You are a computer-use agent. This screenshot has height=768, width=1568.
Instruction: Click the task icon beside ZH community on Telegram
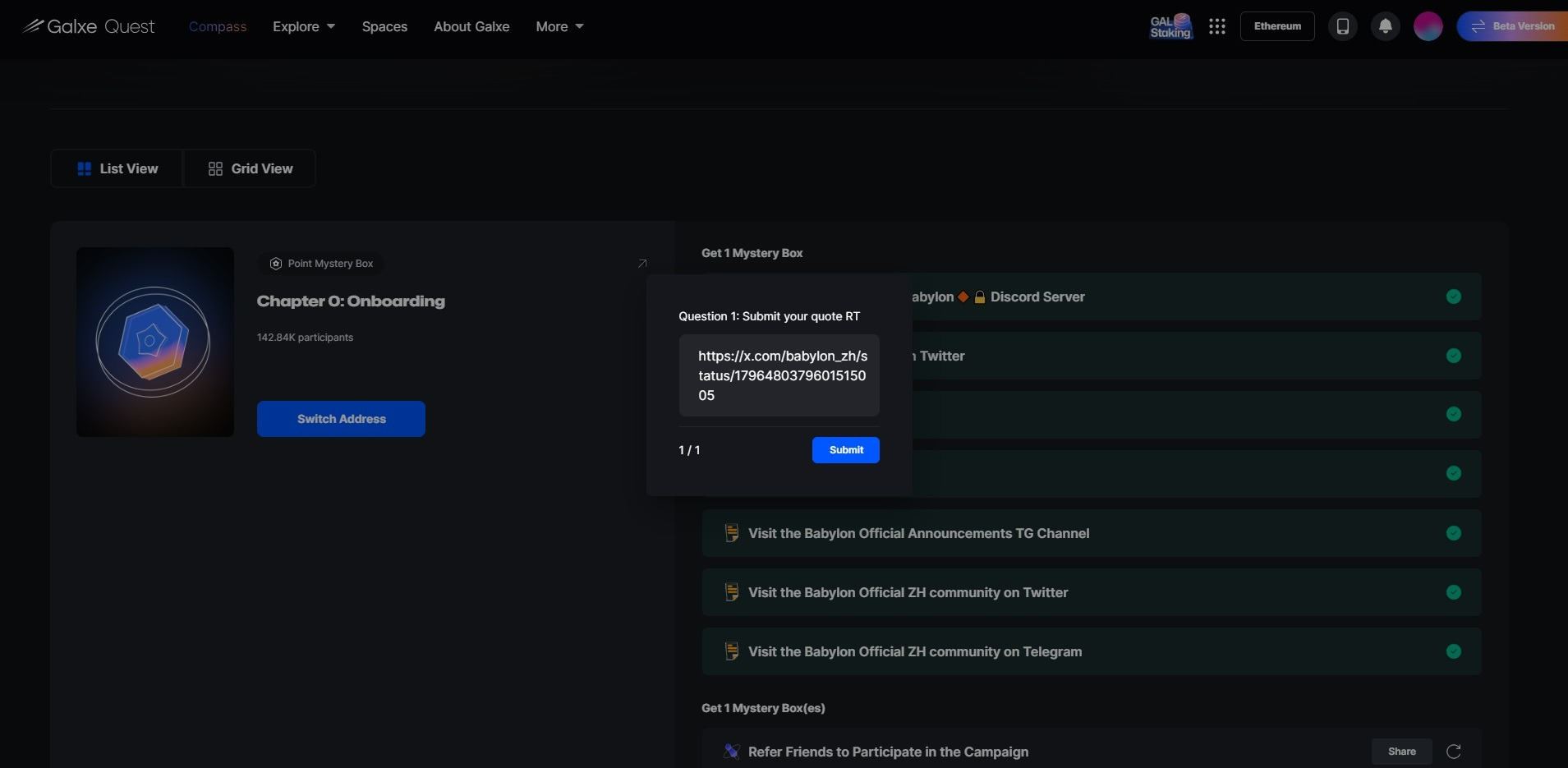731,651
